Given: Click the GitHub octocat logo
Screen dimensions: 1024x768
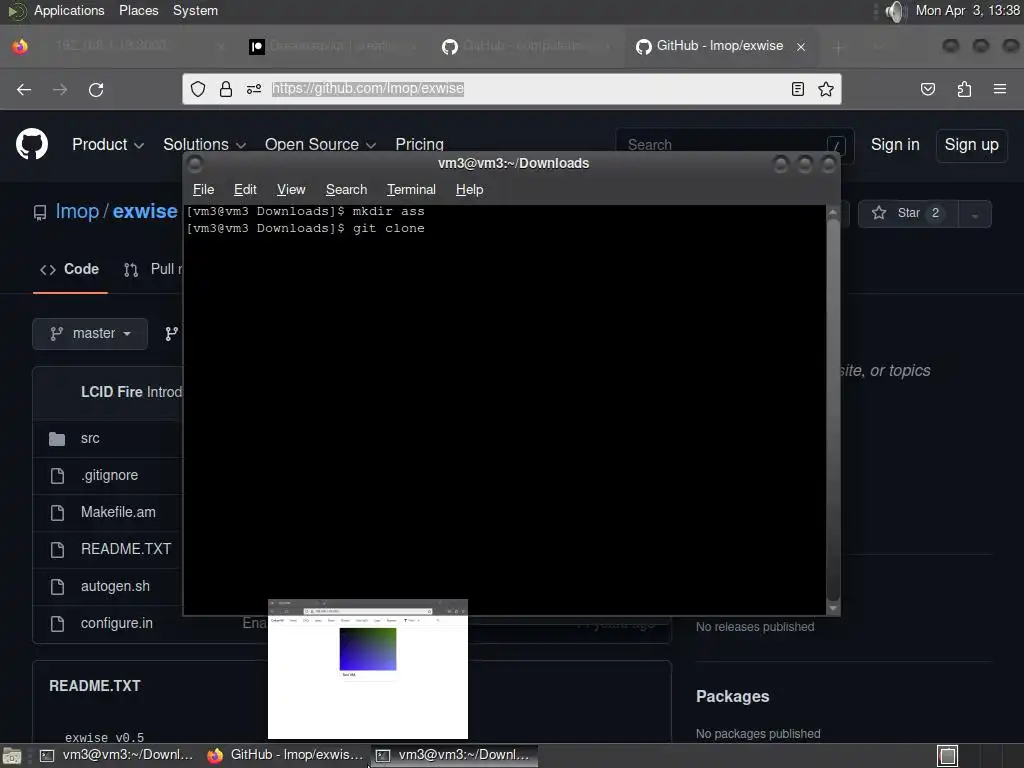Looking at the screenshot, I should click(32, 144).
